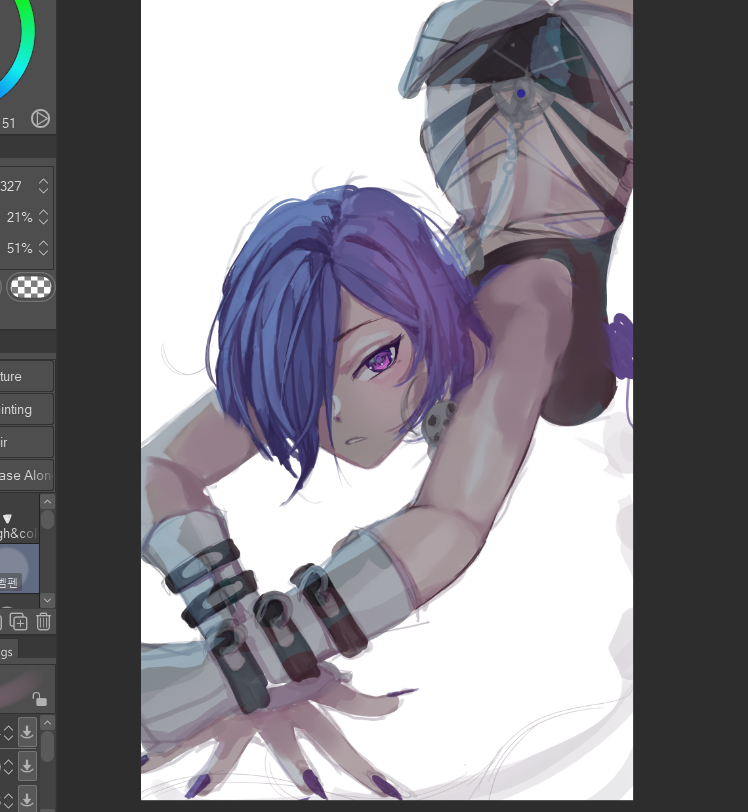Viewport: 748px width, 812px height.
Task: Click the second property row's stepper arrows
Action: [8, 766]
